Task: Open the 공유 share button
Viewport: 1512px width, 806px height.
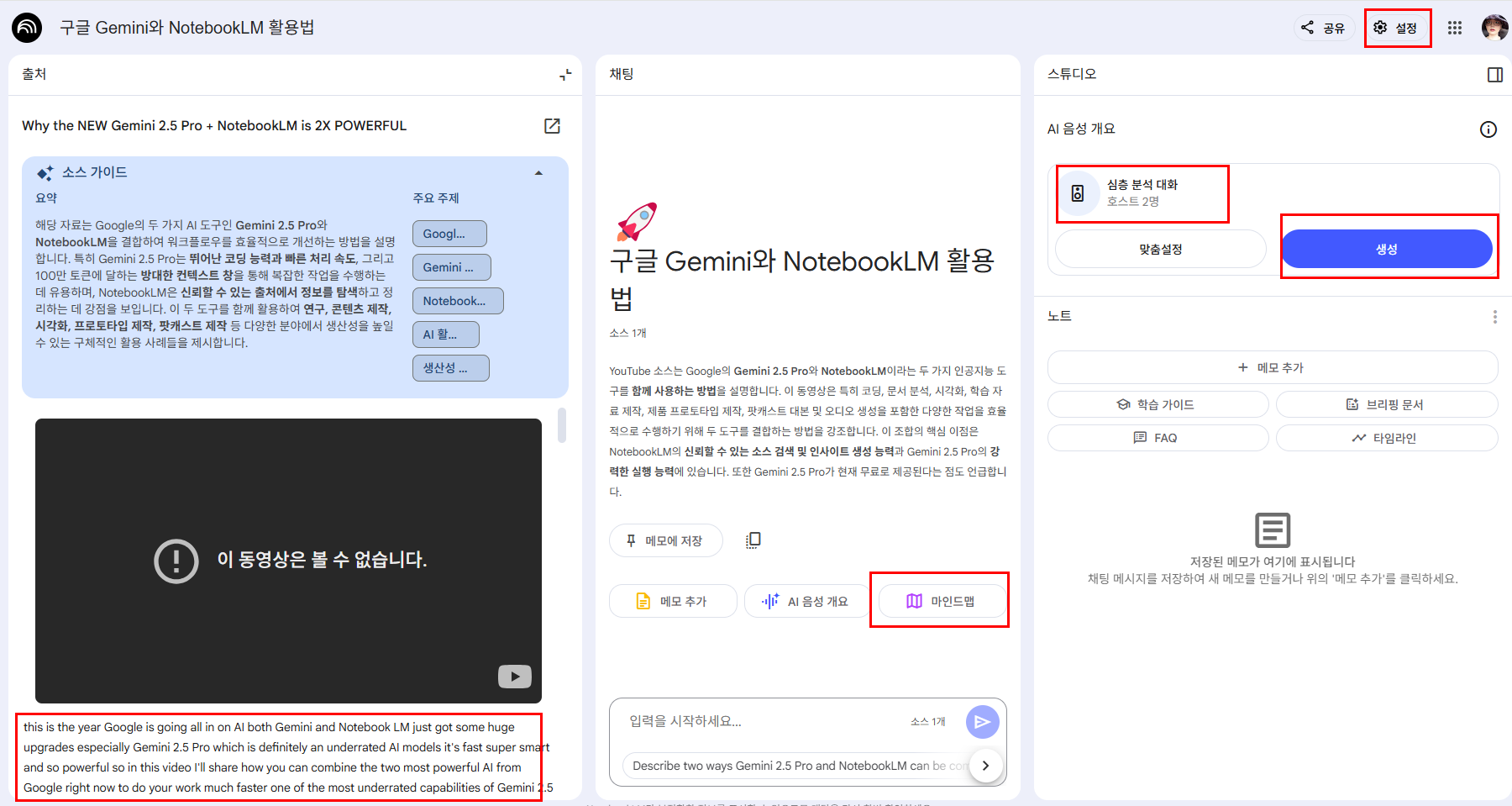Action: click(1324, 28)
